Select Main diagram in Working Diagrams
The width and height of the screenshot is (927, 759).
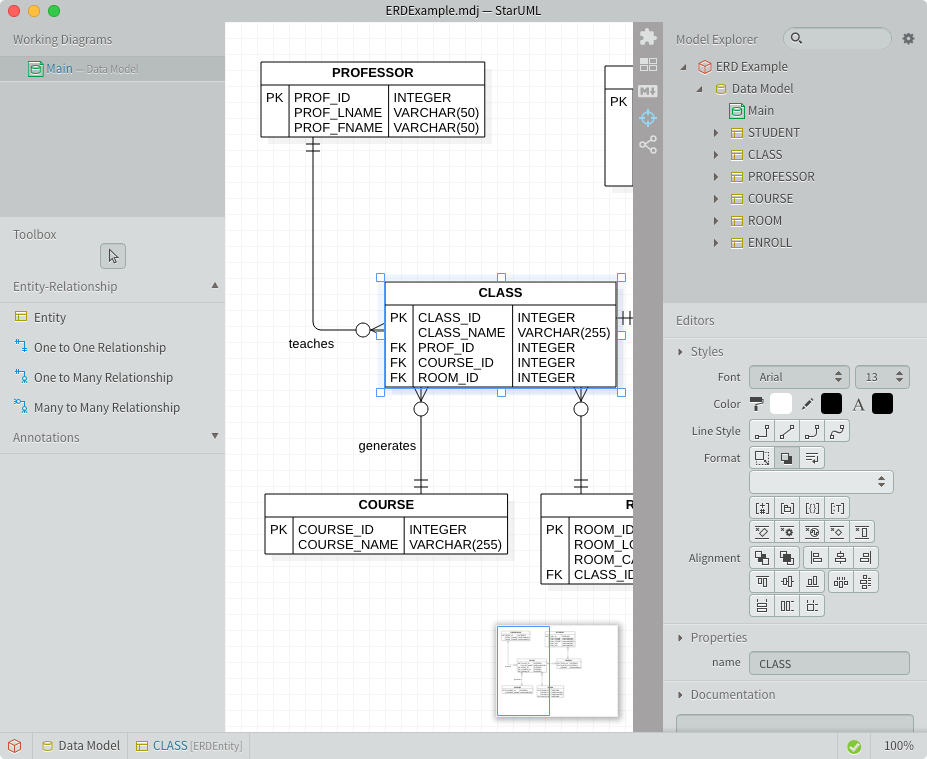pos(59,69)
